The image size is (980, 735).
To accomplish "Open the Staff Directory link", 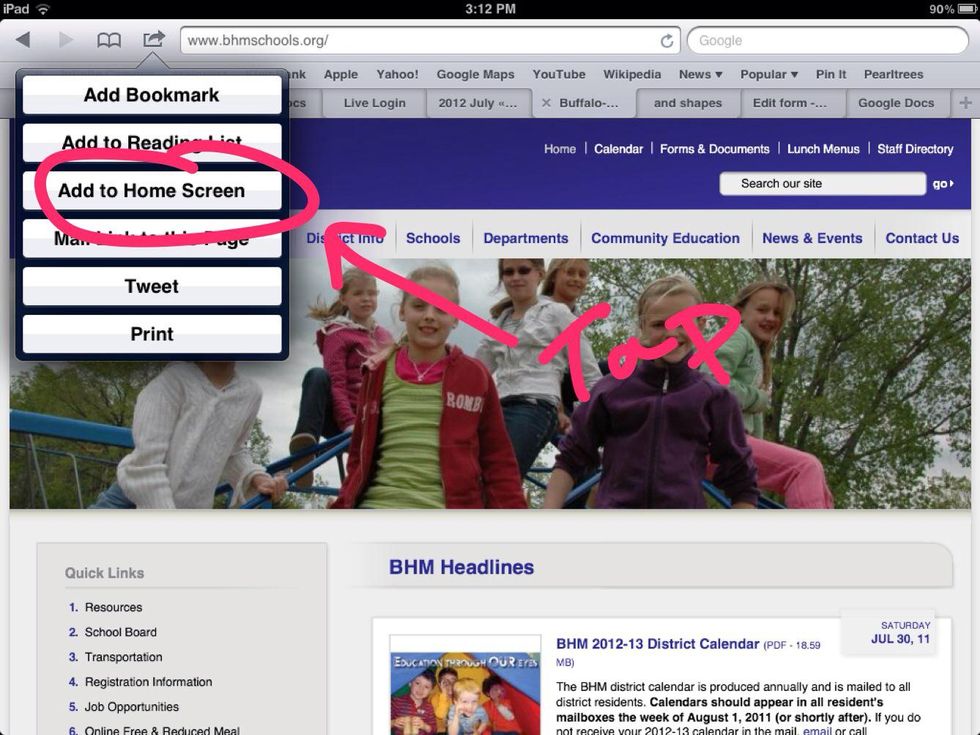I will click(x=915, y=149).
